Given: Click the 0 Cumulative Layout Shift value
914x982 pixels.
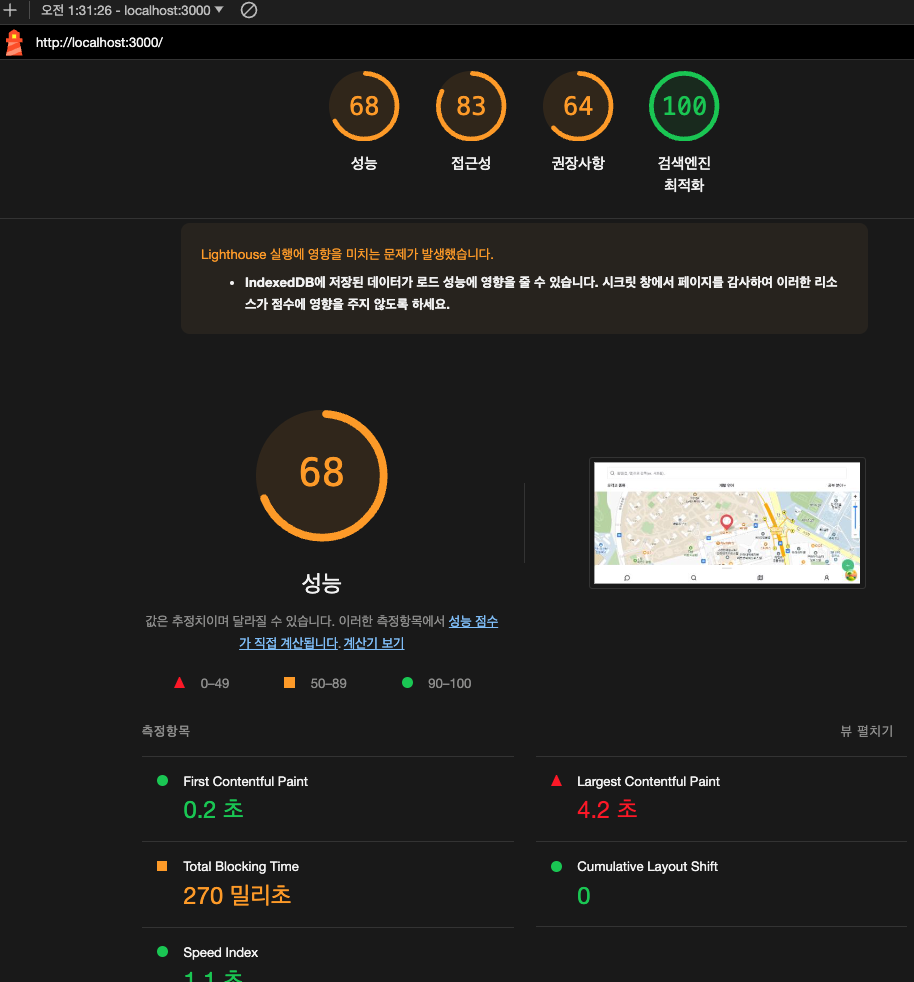Looking at the screenshot, I should pyautogui.click(x=584, y=896).
